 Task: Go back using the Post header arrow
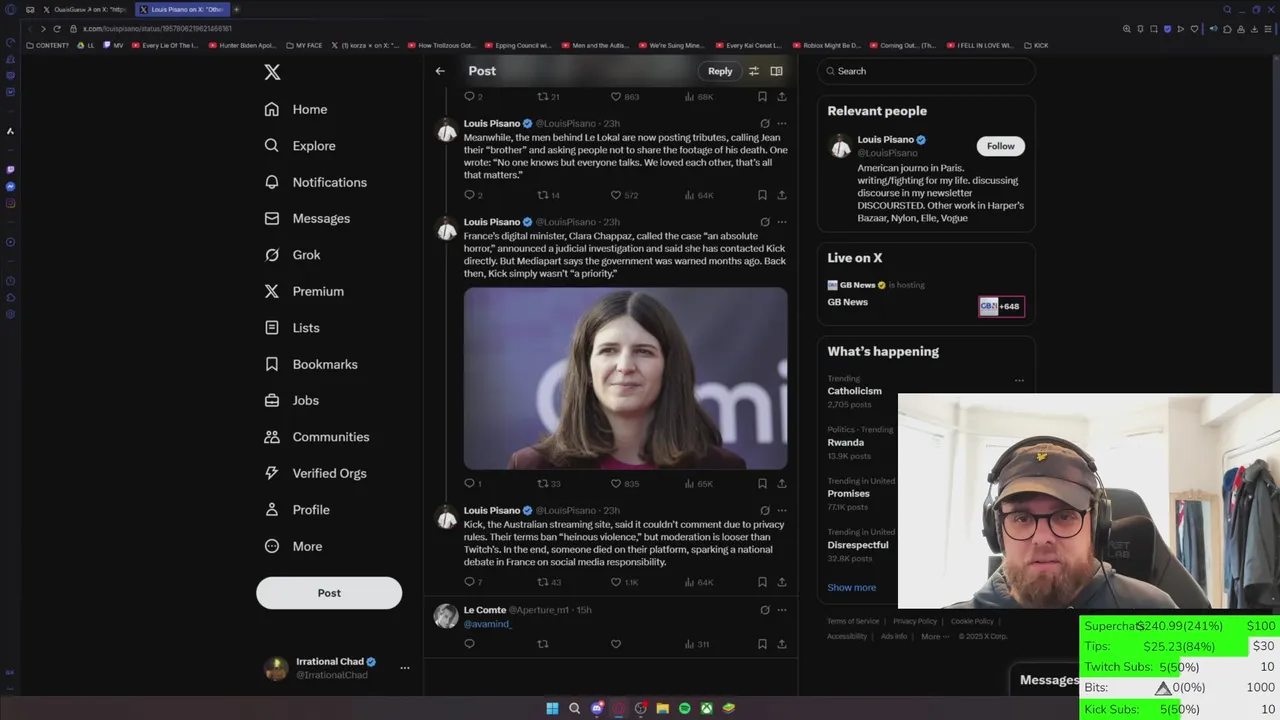click(x=440, y=71)
